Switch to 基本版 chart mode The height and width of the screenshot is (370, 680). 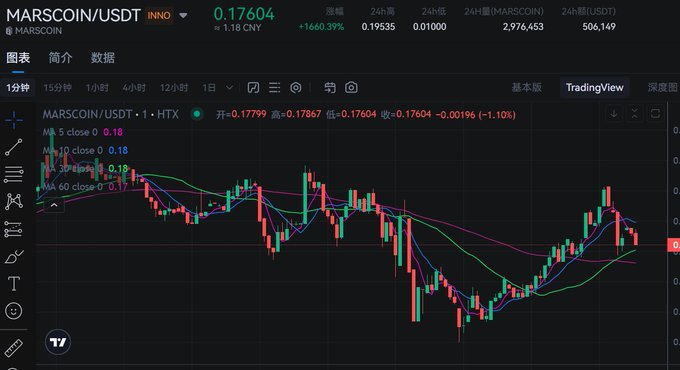526,88
